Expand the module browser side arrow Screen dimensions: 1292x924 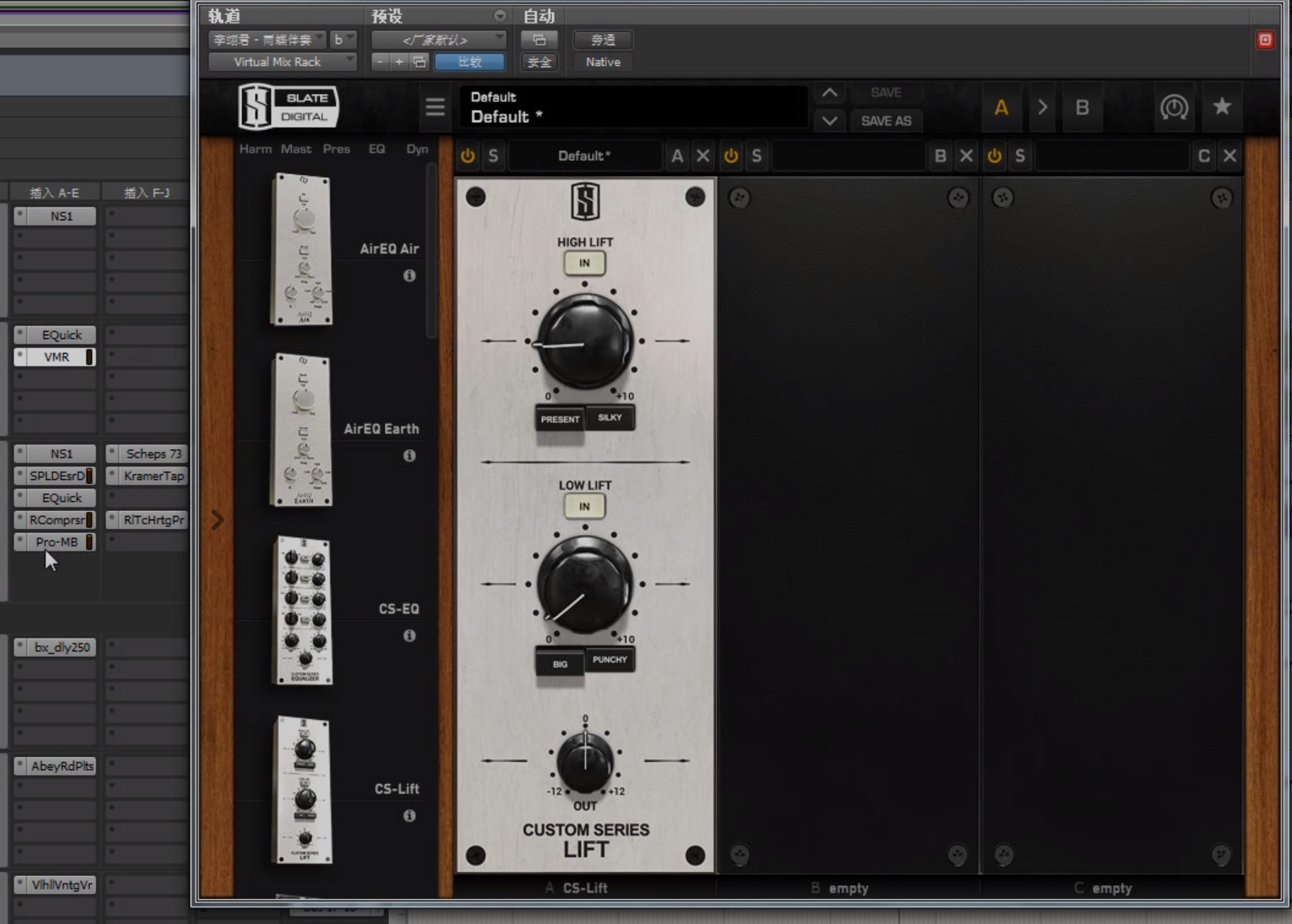coord(217,520)
